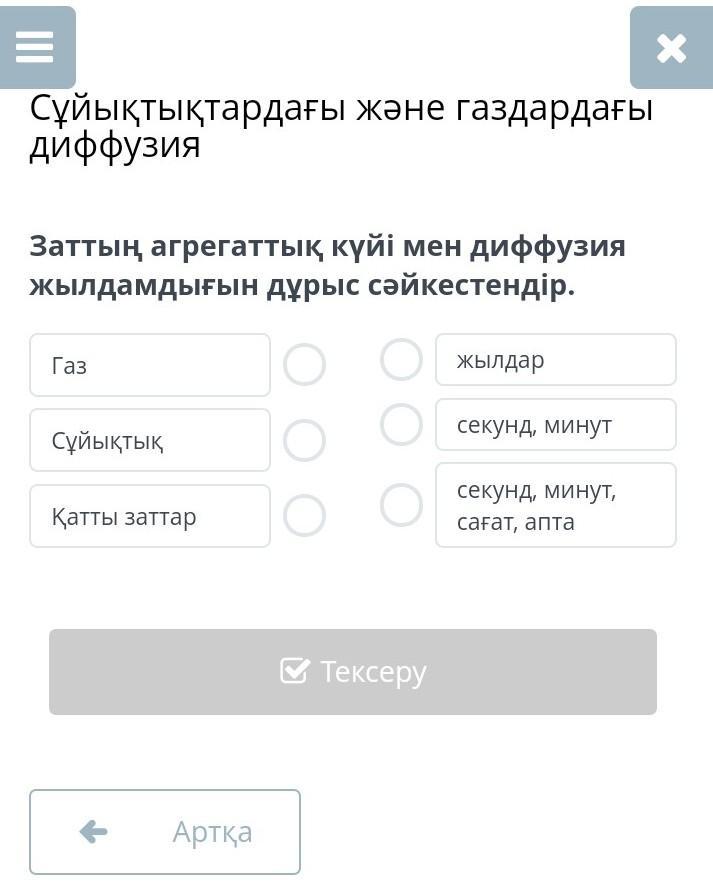This screenshot has height=890, width=713.
Task: Click the секунд, минут option box
Action: [556, 425]
